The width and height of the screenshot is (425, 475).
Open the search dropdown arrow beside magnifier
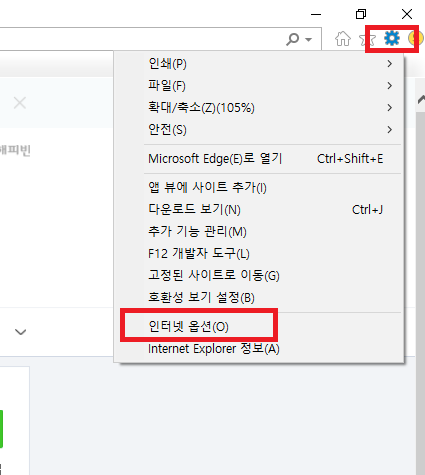coord(308,40)
